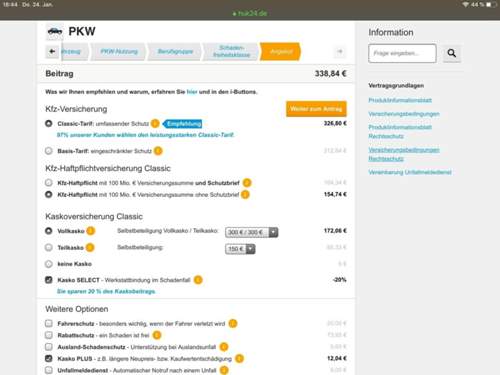
Task: Open the Vereinbarung Unfallmeldedienst link
Action: [x=410, y=172]
